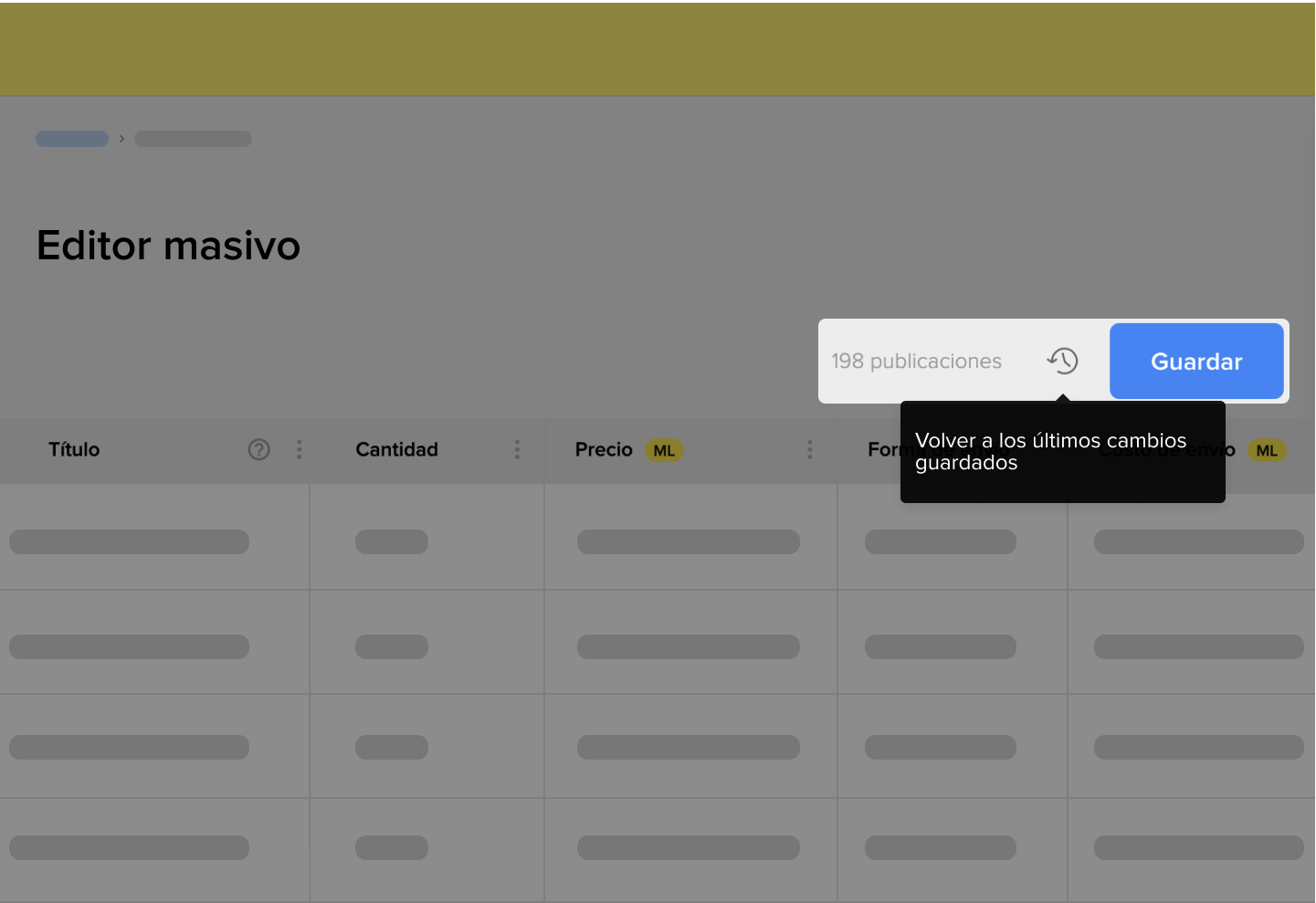Image resolution: width=1316 pixels, height=903 pixels.
Task: Click the 198 publicaciones counter text
Action: coord(916,361)
